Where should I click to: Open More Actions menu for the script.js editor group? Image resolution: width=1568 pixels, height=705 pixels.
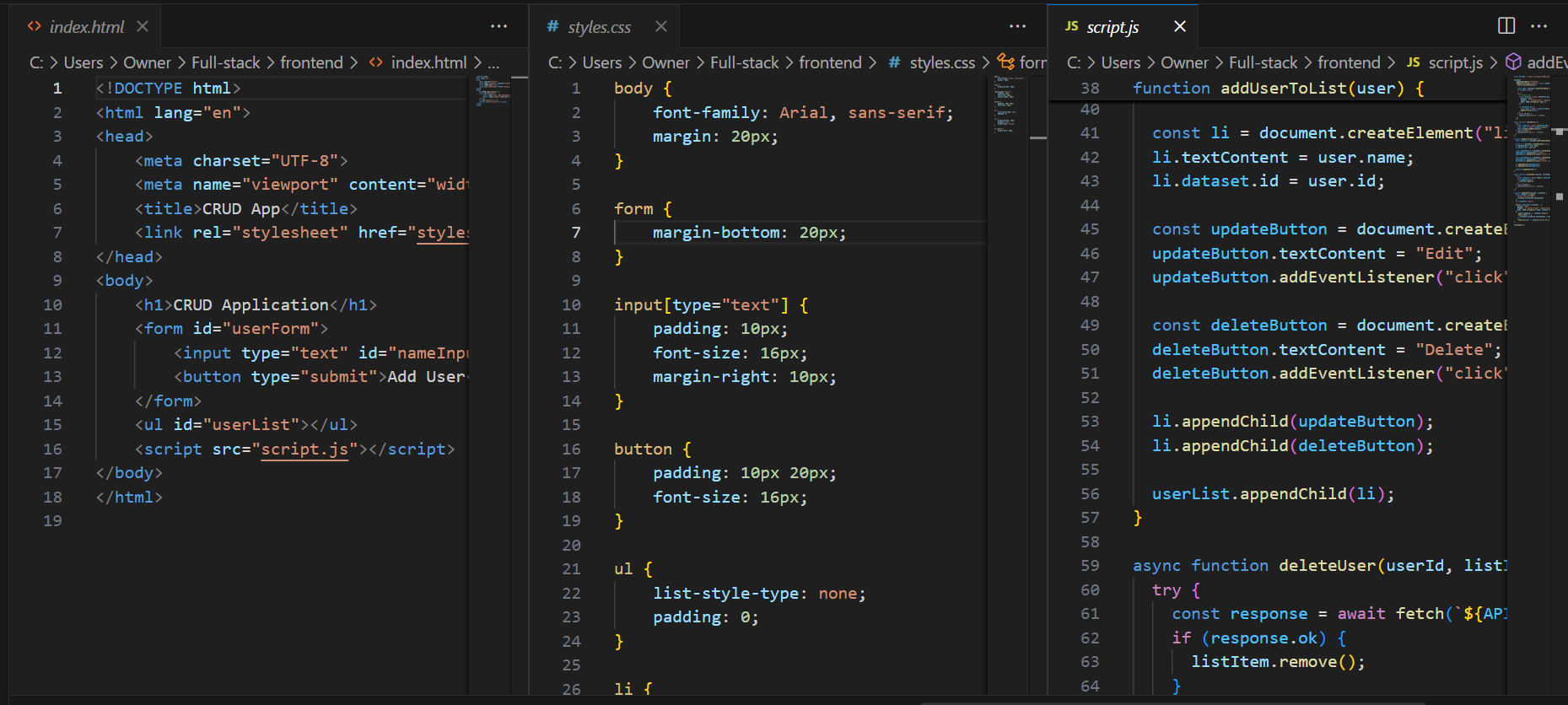(x=1539, y=26)
